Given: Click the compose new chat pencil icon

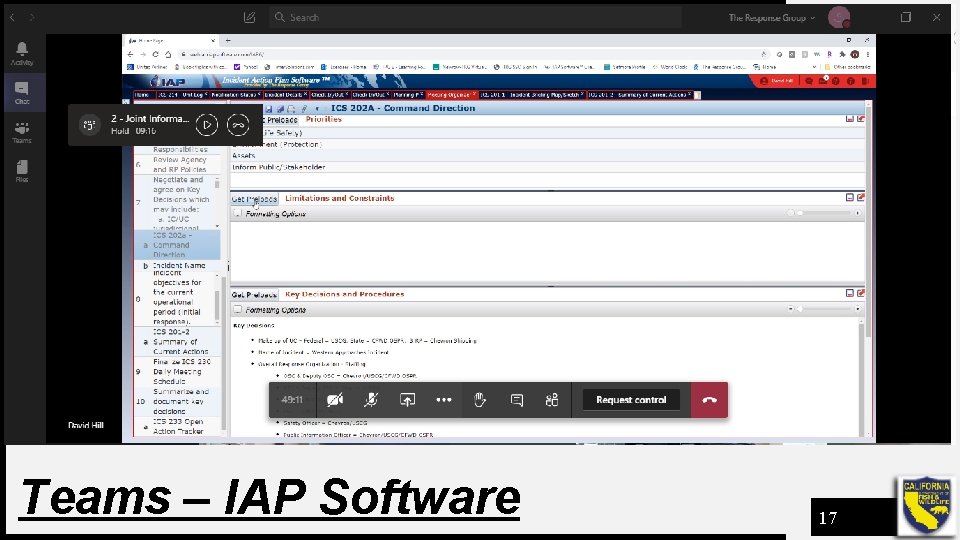Looking at the screenshot, I should (249, 17).
